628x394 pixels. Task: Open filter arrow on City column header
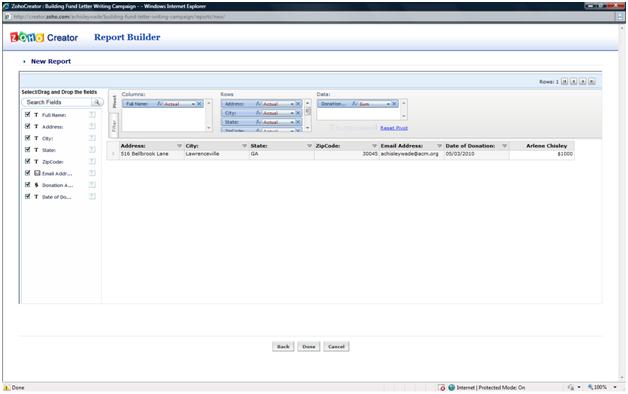coord(244,146)
